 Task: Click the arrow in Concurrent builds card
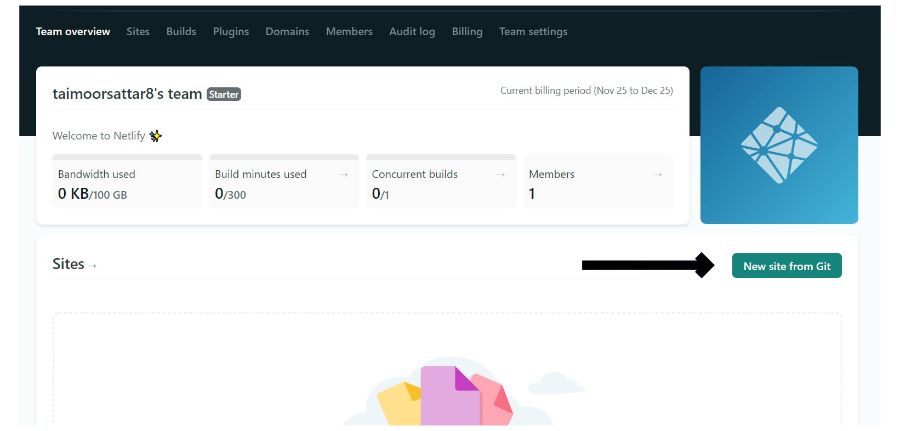click(x=501, y=174)
